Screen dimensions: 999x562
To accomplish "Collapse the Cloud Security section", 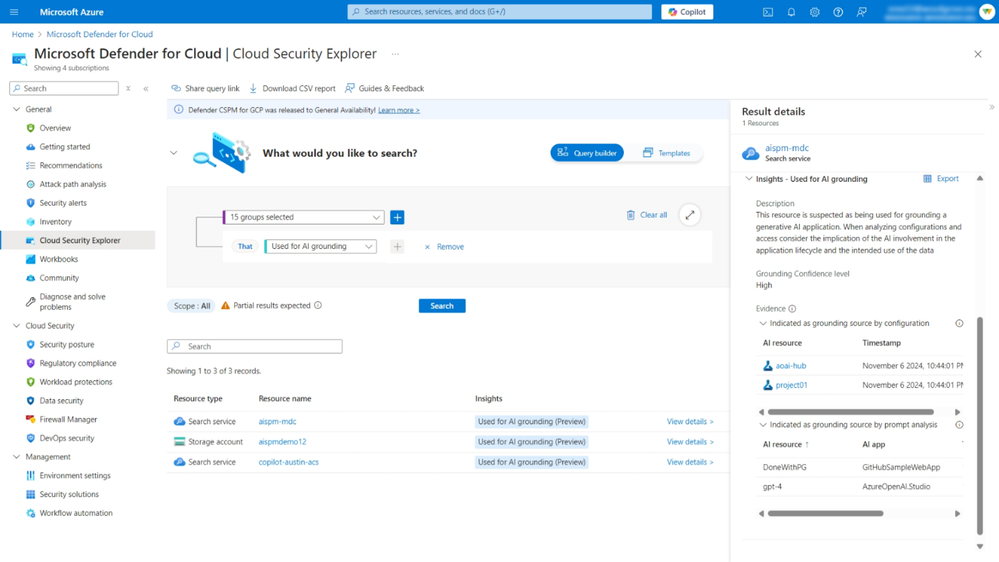I will [17, 326].
